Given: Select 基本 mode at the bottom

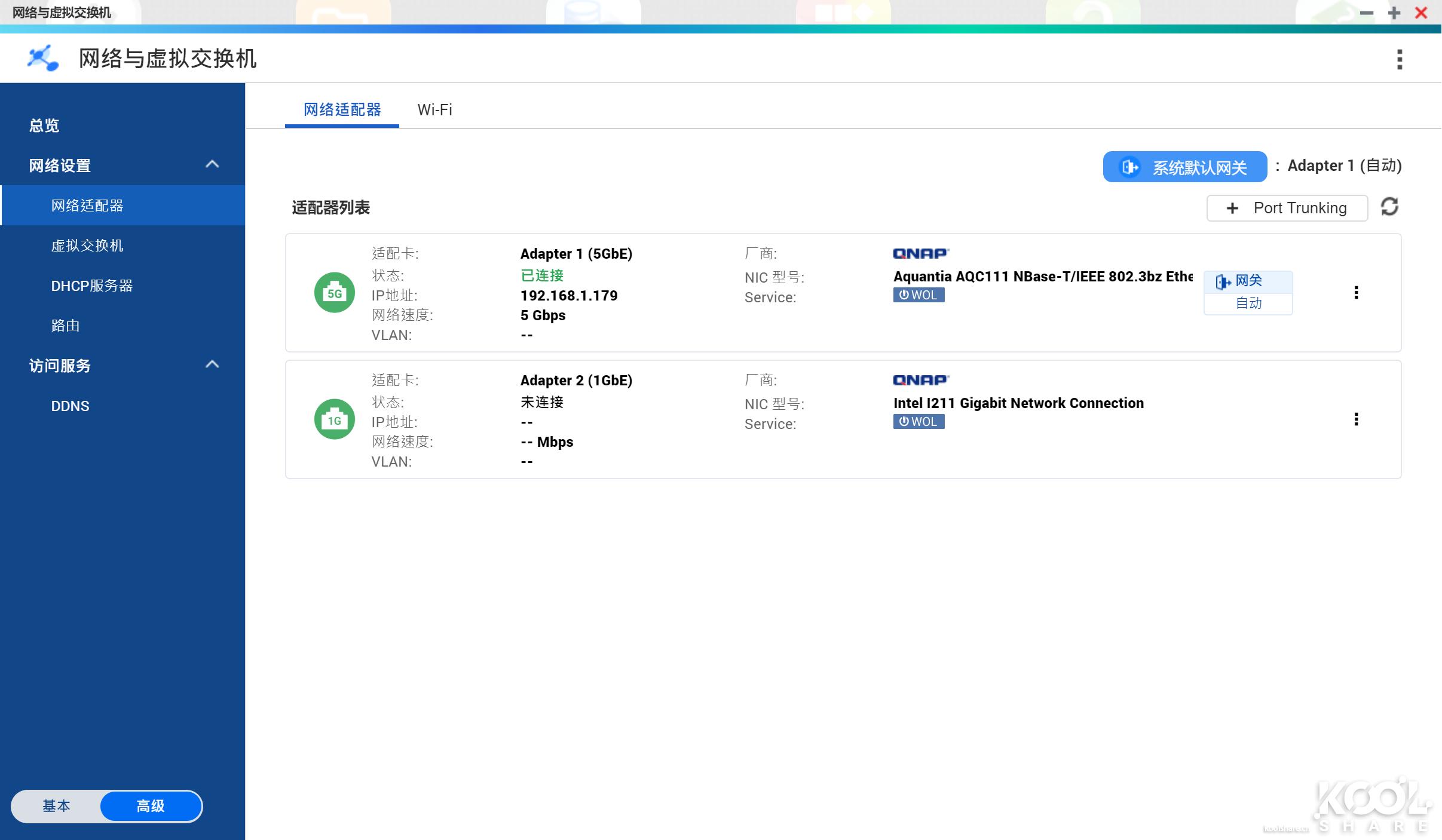Looking at the screenshot, I should click(x=57, y=806).
